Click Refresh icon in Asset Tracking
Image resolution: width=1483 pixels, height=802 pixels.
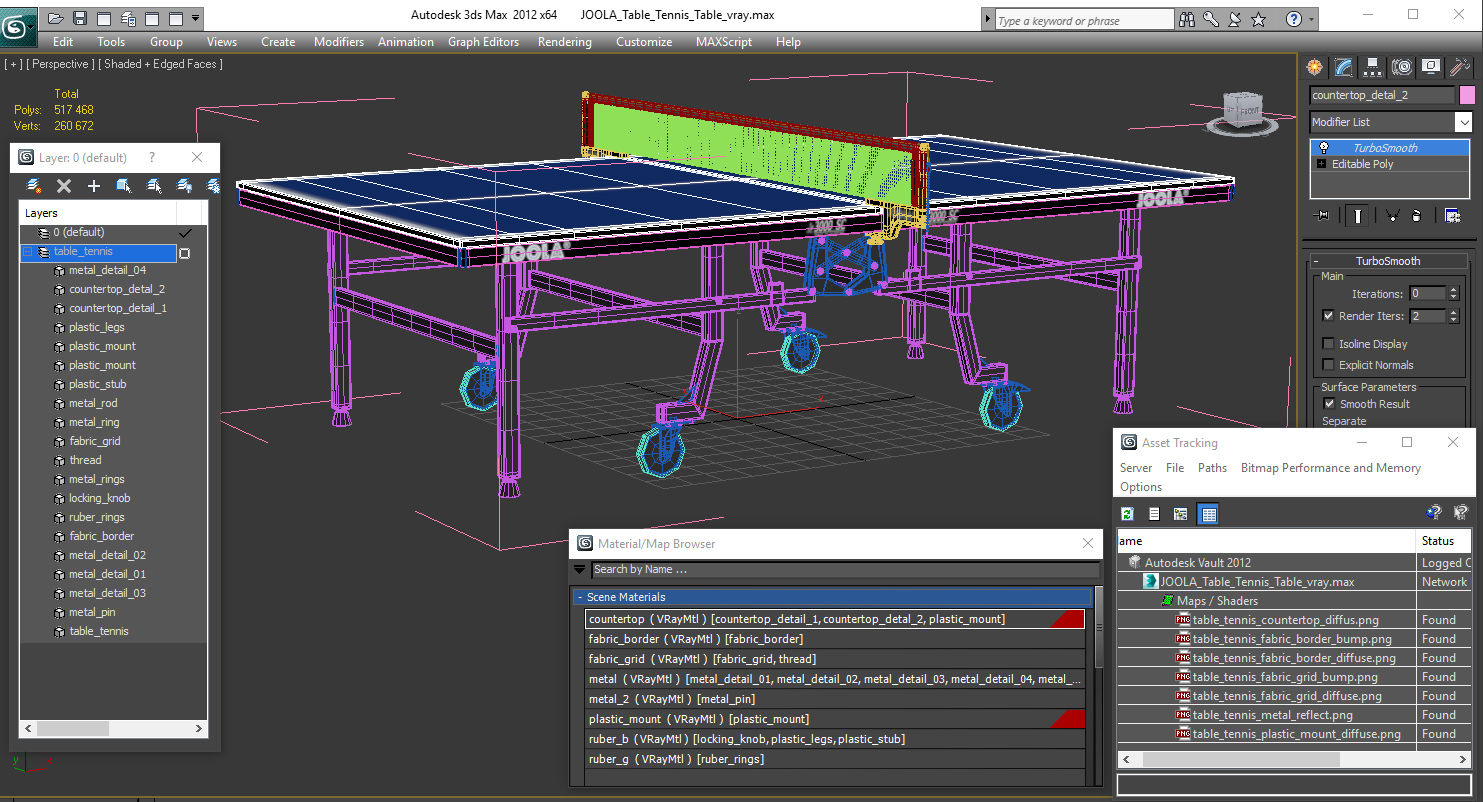pyautogui.click(x=1127, y=514)
